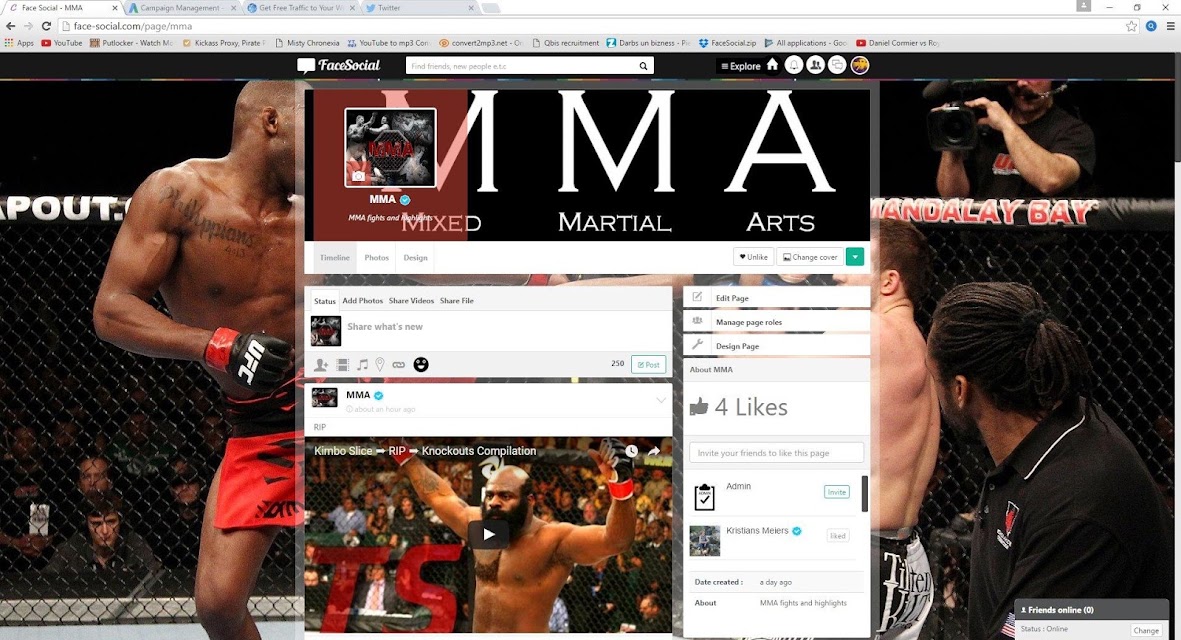Click the invite list scrollbar

(864, 493)
